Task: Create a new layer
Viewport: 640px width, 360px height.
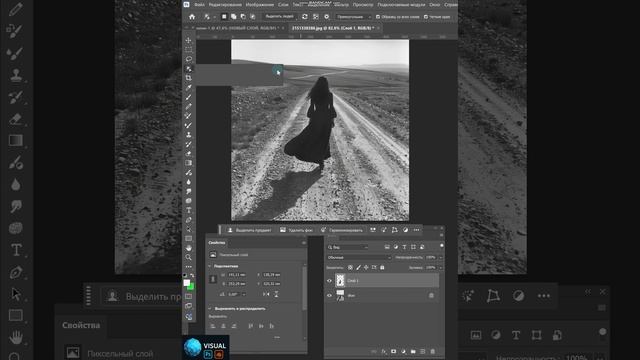Action: [x=423, y=351]
